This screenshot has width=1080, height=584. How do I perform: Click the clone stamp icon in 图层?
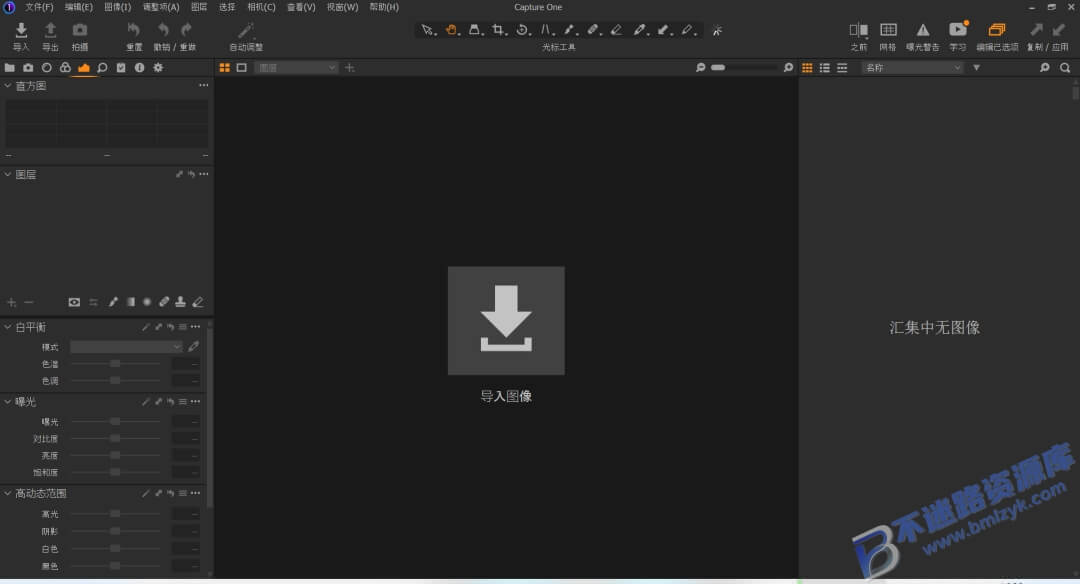tap(180, 302)
